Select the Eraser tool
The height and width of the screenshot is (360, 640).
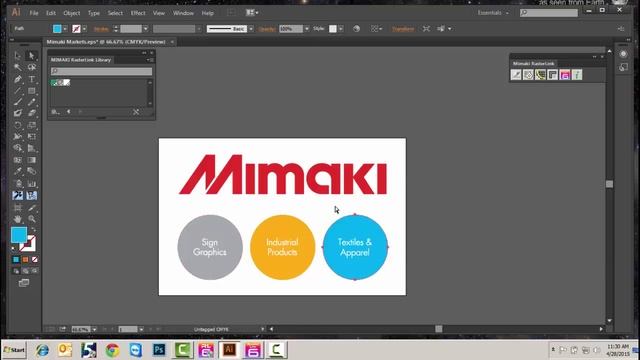(x=31, y=113)
